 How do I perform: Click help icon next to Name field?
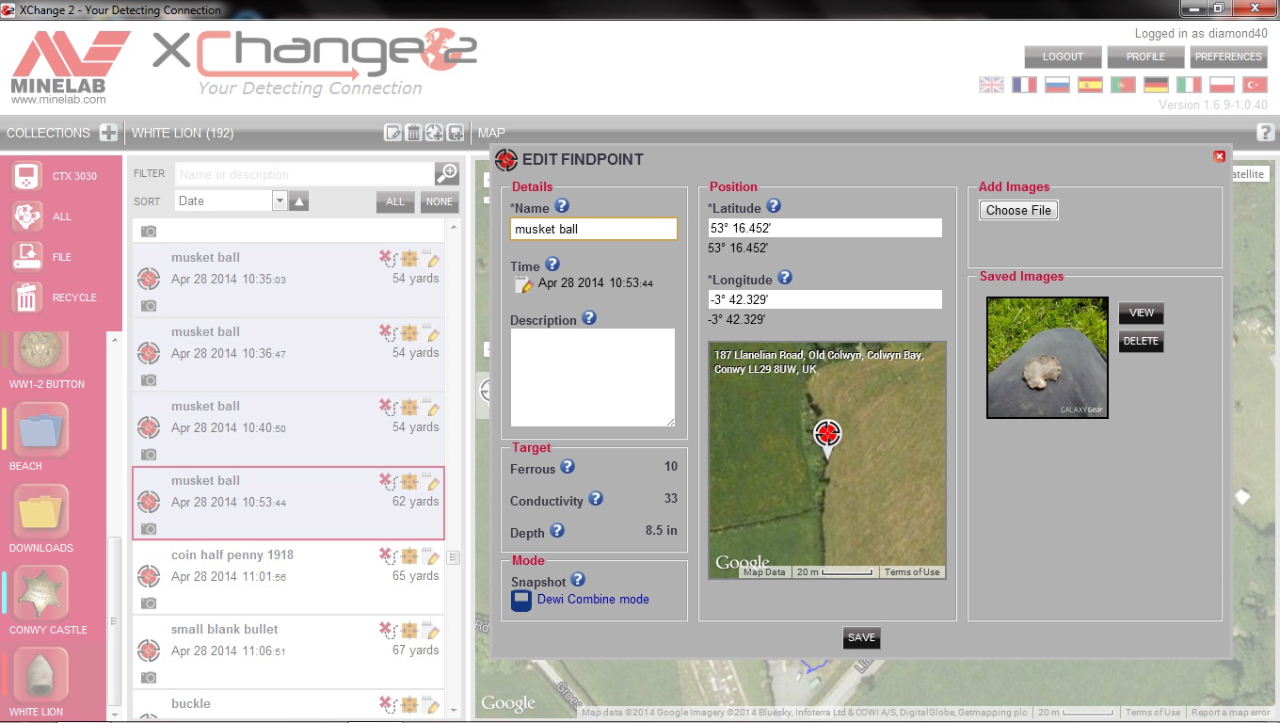pos(562,206)
